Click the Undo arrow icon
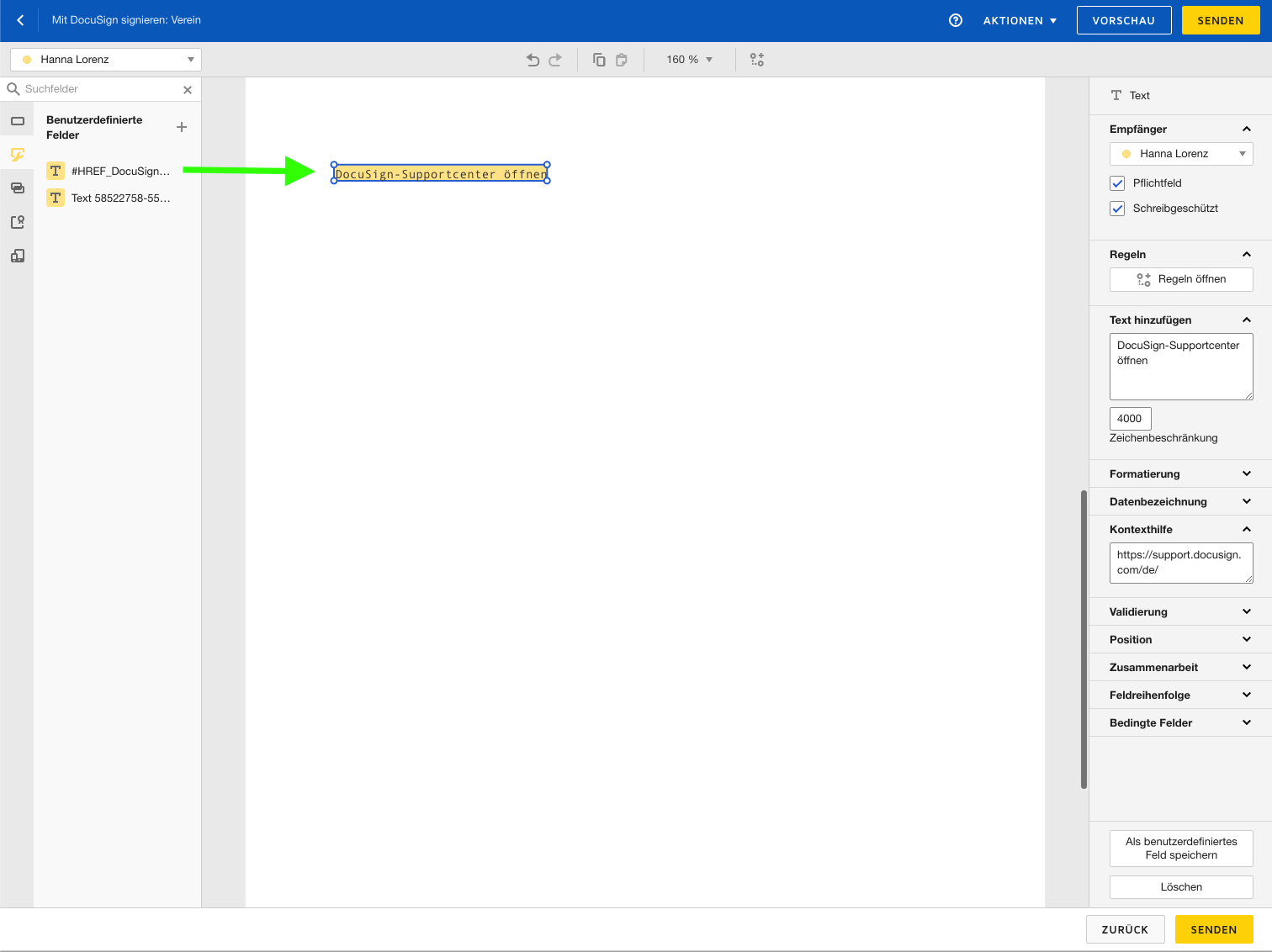Viewport: 1272px width, 952px height. click(533, 59)
